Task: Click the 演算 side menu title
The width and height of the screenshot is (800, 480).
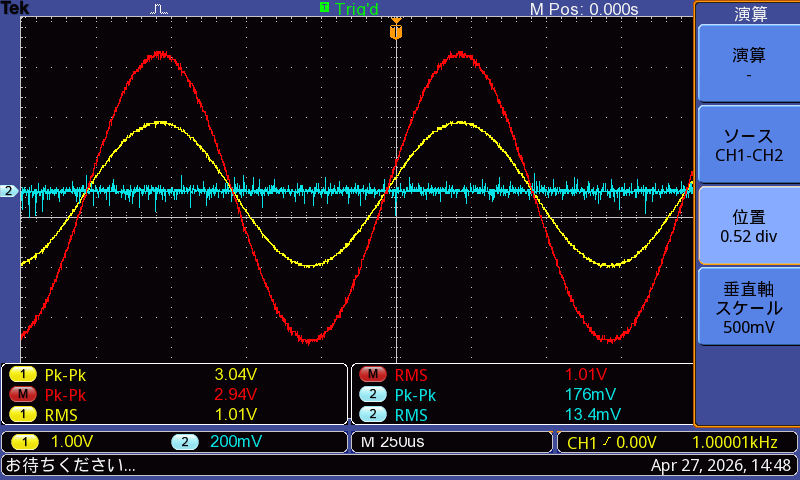Action: coord(750,13)
